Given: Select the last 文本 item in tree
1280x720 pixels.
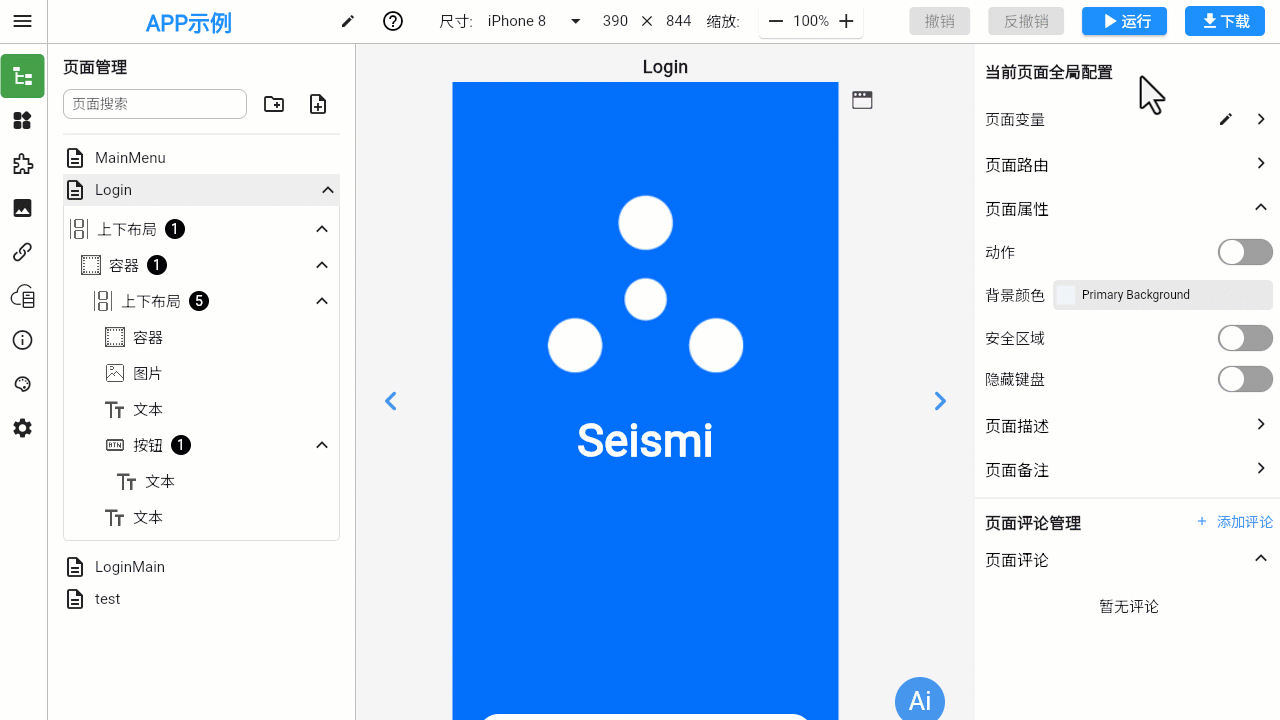Looking at the screenshot, I should point(147,517).
